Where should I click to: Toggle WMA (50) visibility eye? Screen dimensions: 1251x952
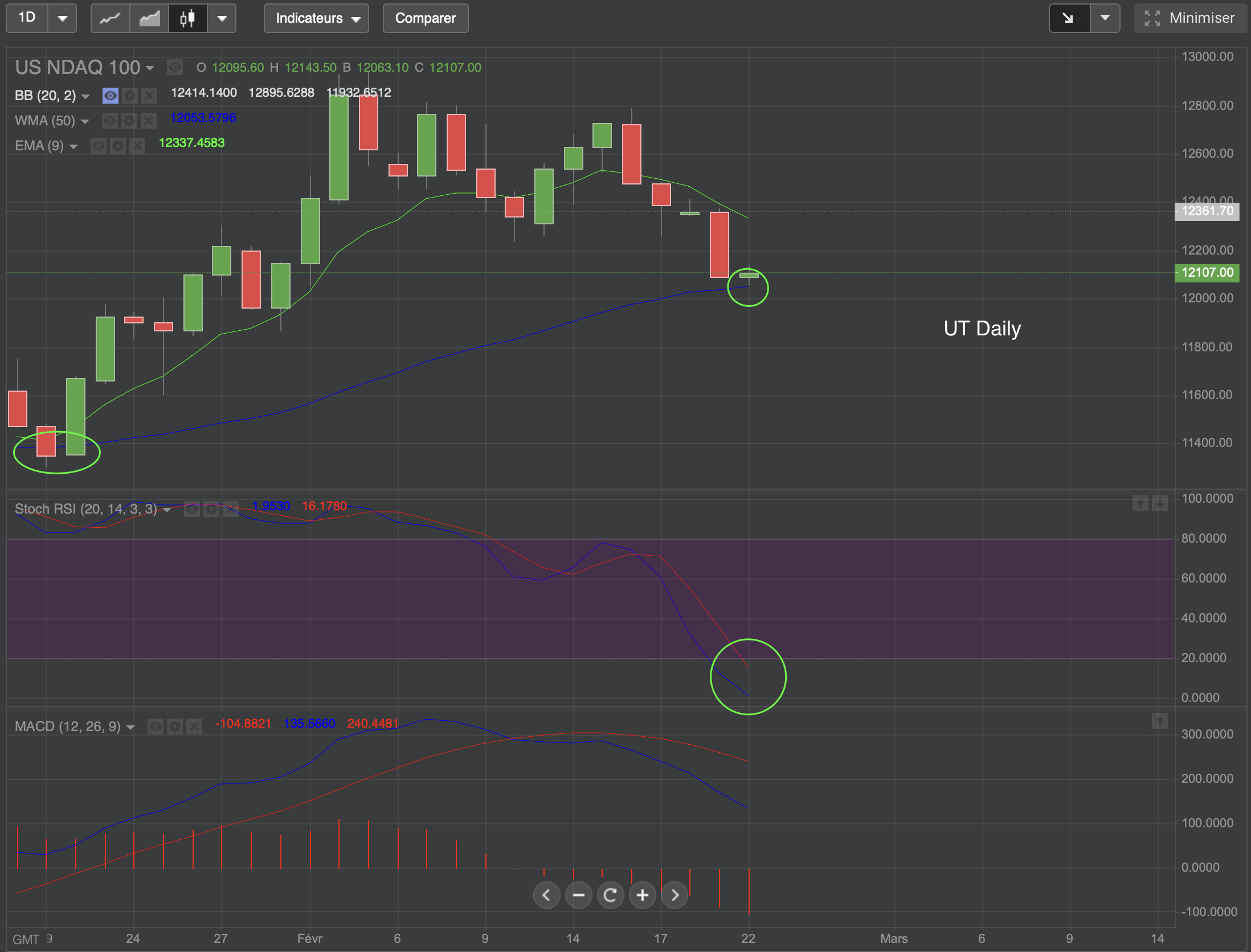pyautogui.click(x=110, y=120)
